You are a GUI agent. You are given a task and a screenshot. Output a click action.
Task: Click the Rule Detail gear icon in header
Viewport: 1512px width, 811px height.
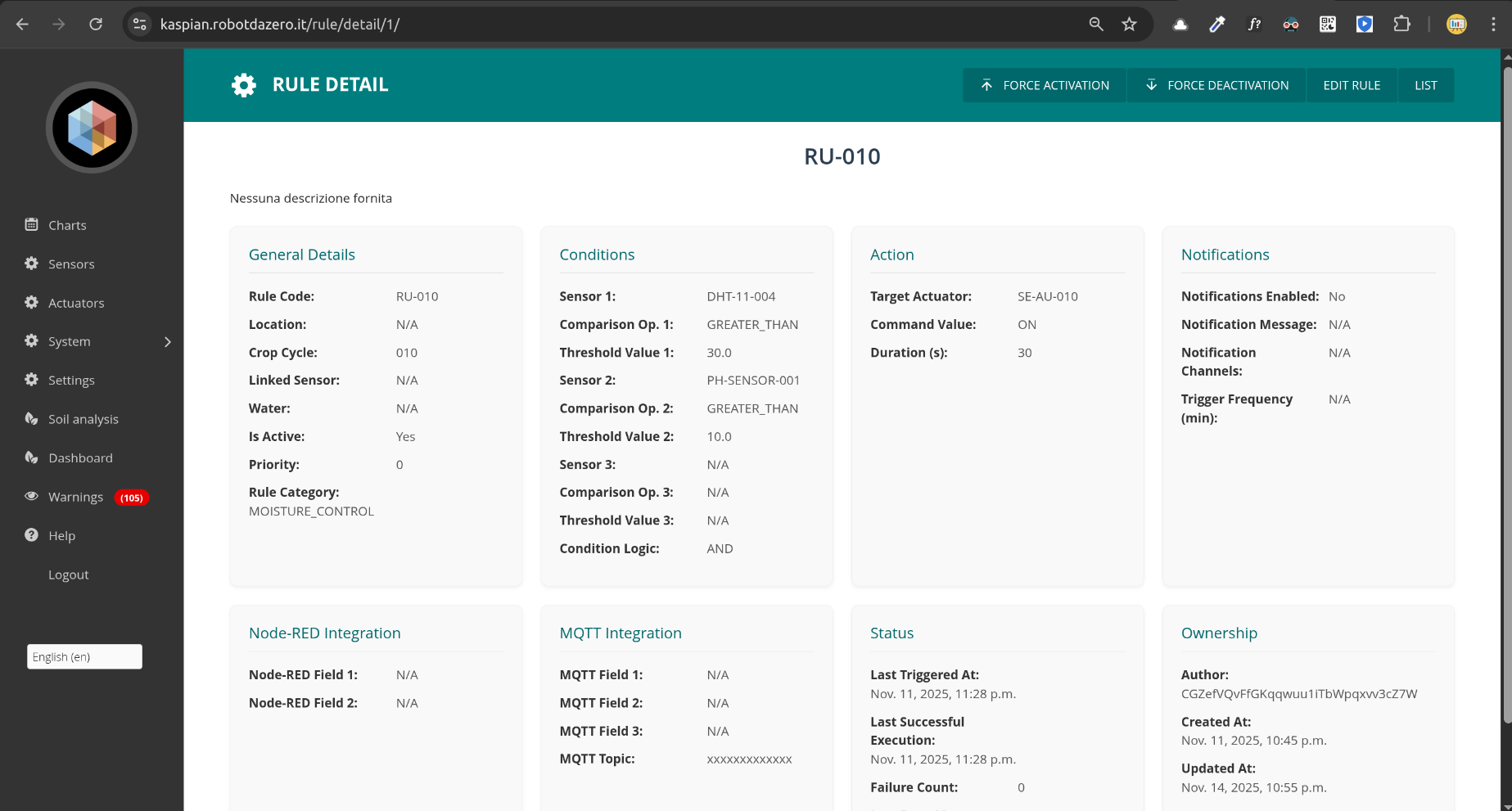(243, 84)
